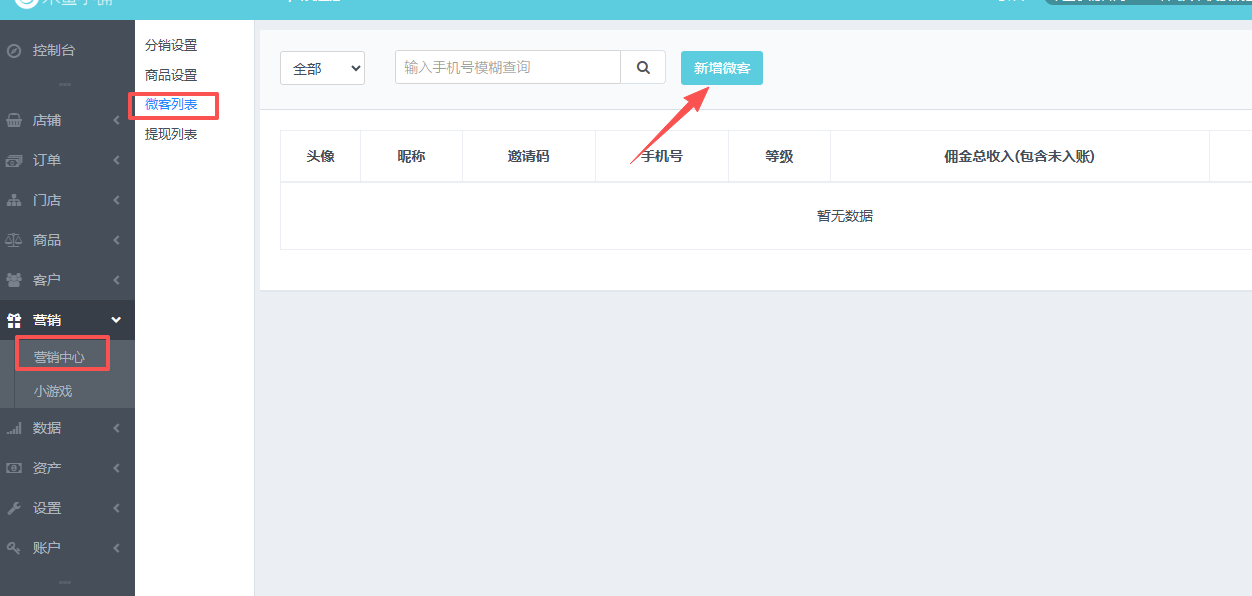Select 分销设置 in the secondary menu

click(x=171, y=45)
